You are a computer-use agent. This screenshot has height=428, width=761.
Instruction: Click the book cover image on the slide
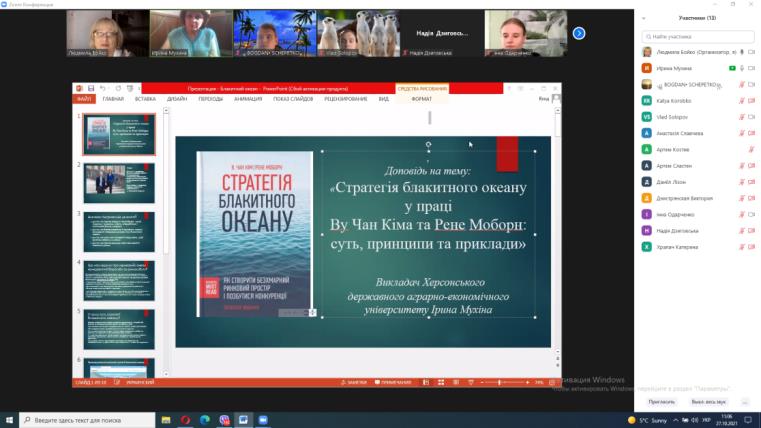(x=255, y=234)
